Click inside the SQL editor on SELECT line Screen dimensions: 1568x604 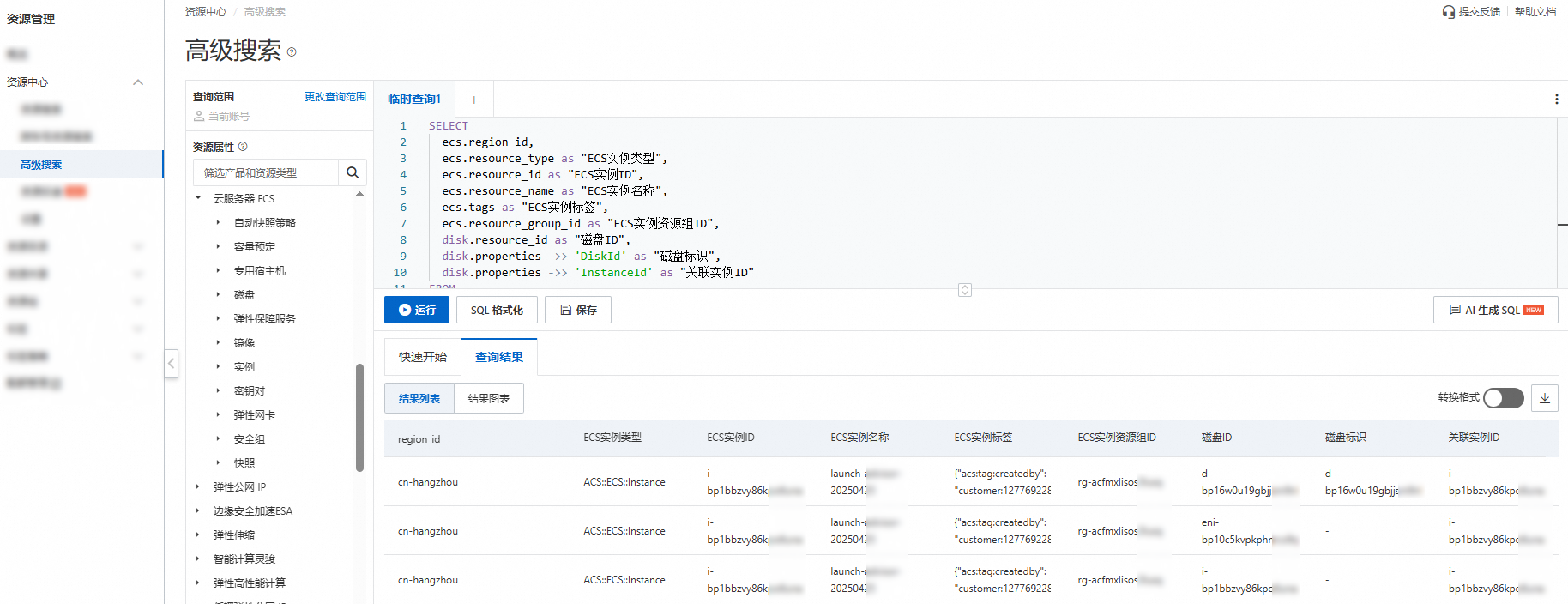pos(449,126)
